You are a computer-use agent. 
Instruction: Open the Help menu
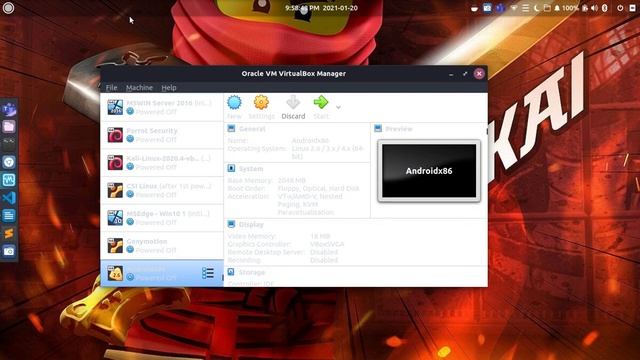click(x=169, y=87)
